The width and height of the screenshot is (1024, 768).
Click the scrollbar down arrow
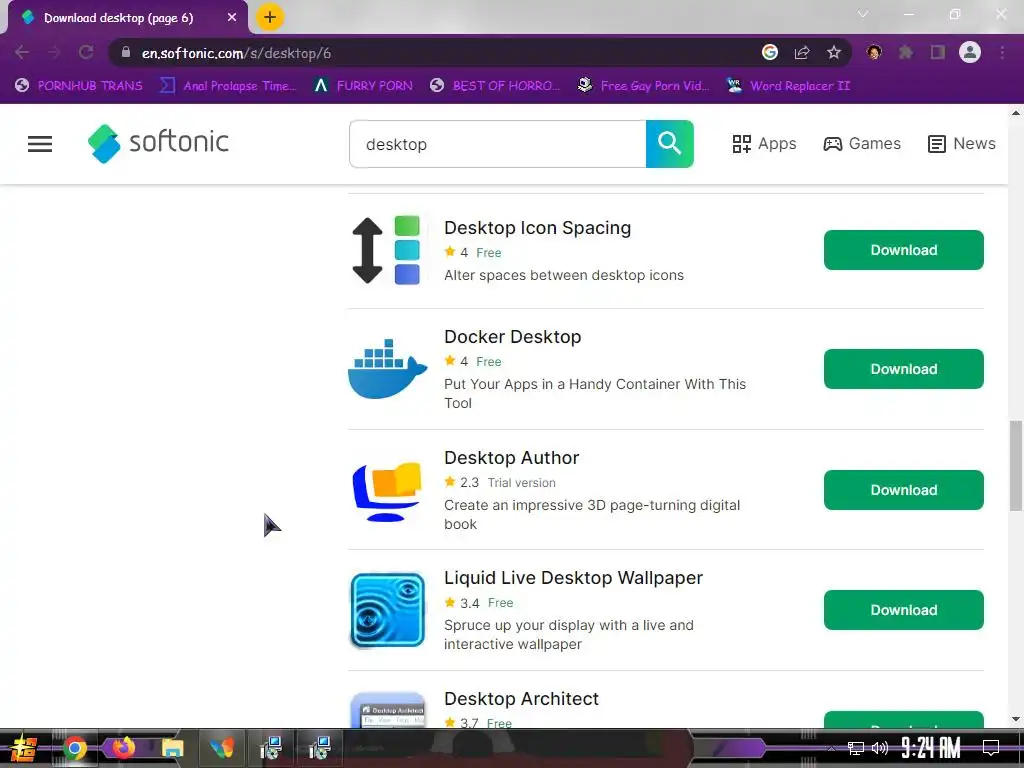[1016, 720]
